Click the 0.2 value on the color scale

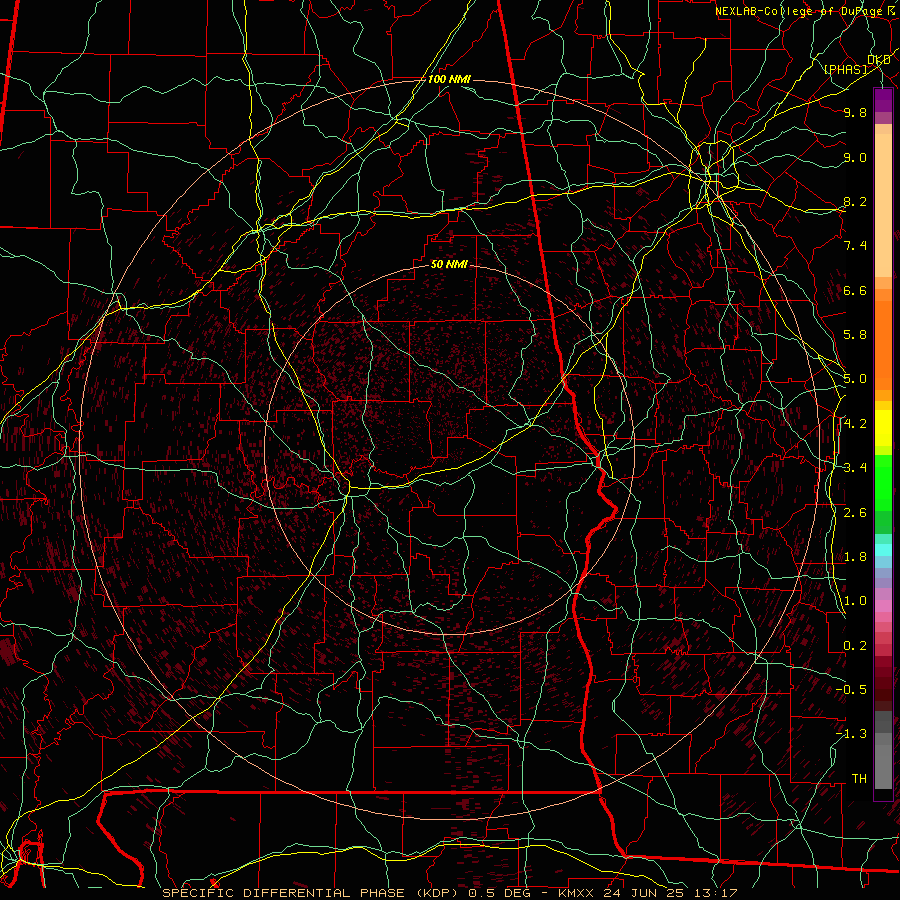[855, 646]
